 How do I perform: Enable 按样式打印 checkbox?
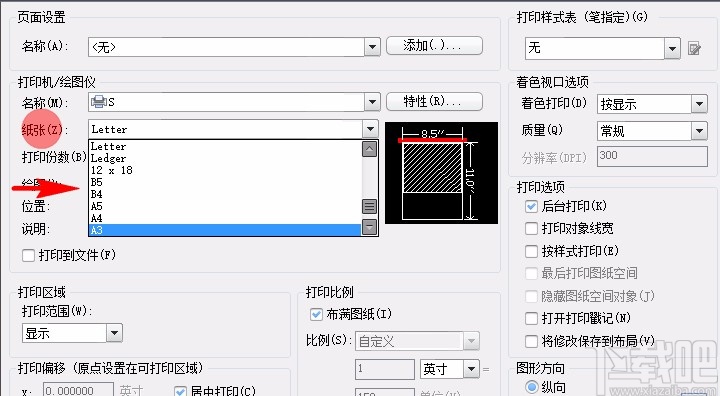pyautogui.click(x=531, y=251)
